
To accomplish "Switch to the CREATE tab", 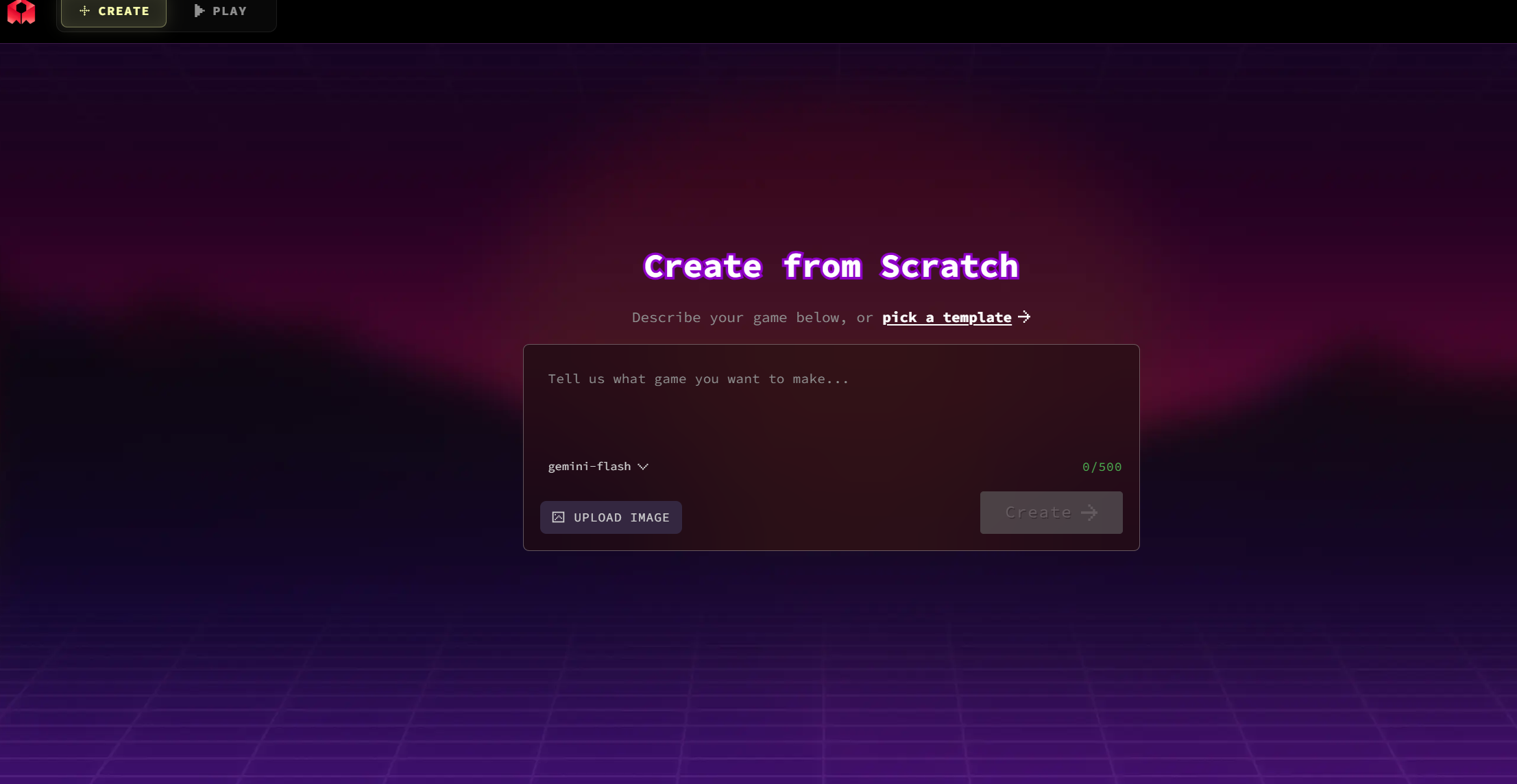I will point(114,12).
